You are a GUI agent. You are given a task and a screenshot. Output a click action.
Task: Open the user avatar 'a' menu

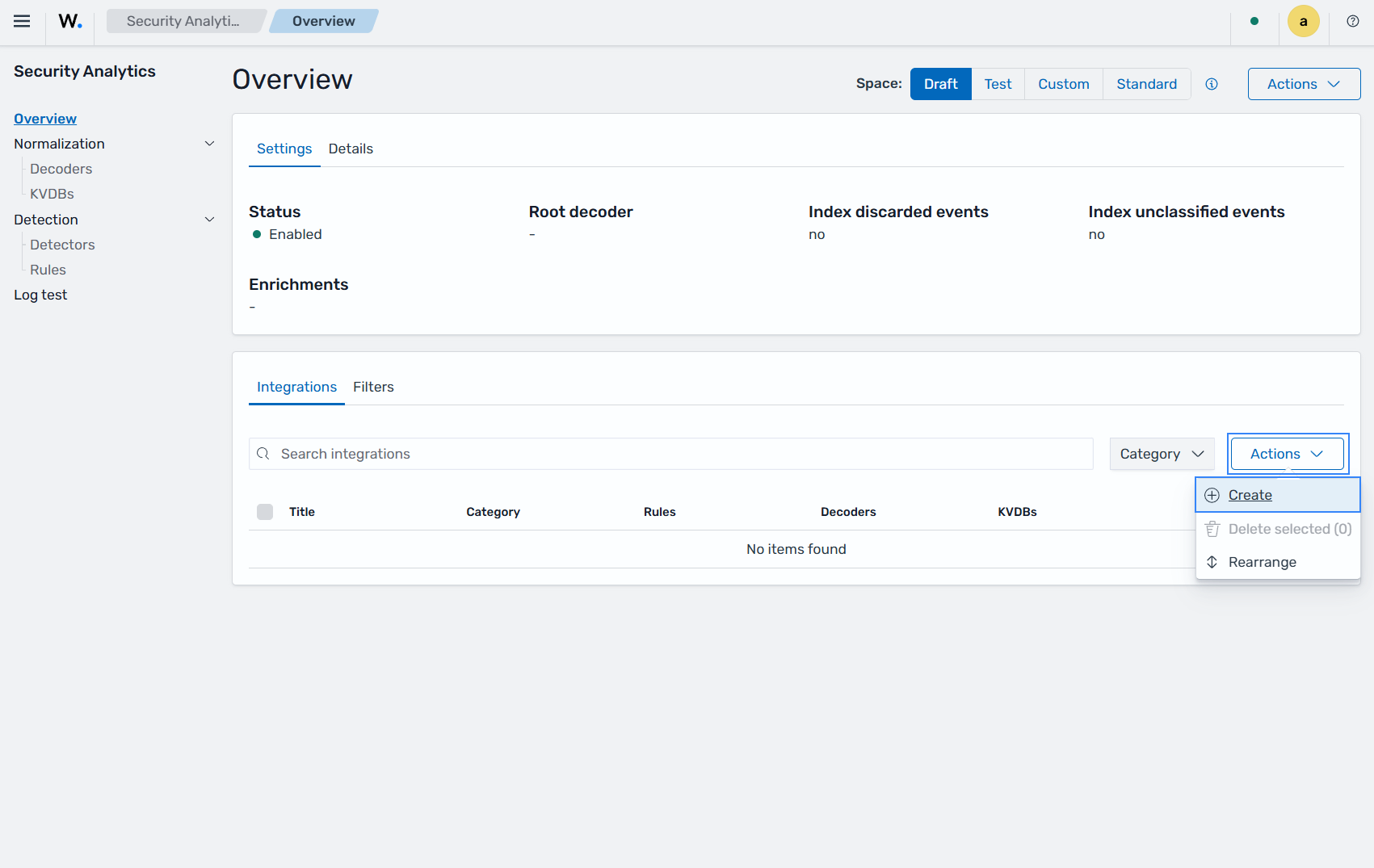[x=1303, y=21]
